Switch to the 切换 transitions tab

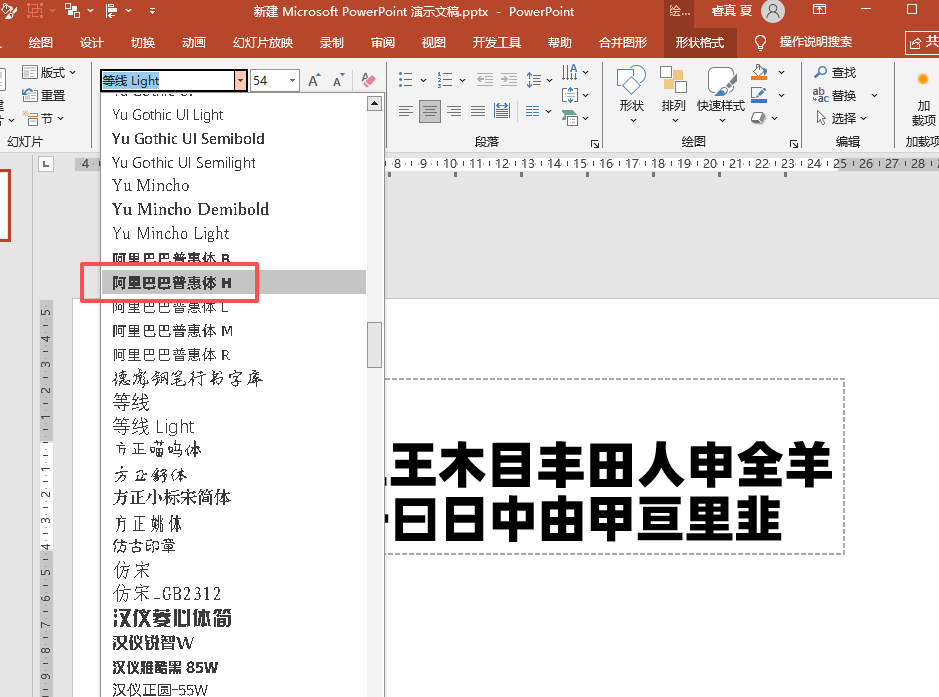point(143,43)
